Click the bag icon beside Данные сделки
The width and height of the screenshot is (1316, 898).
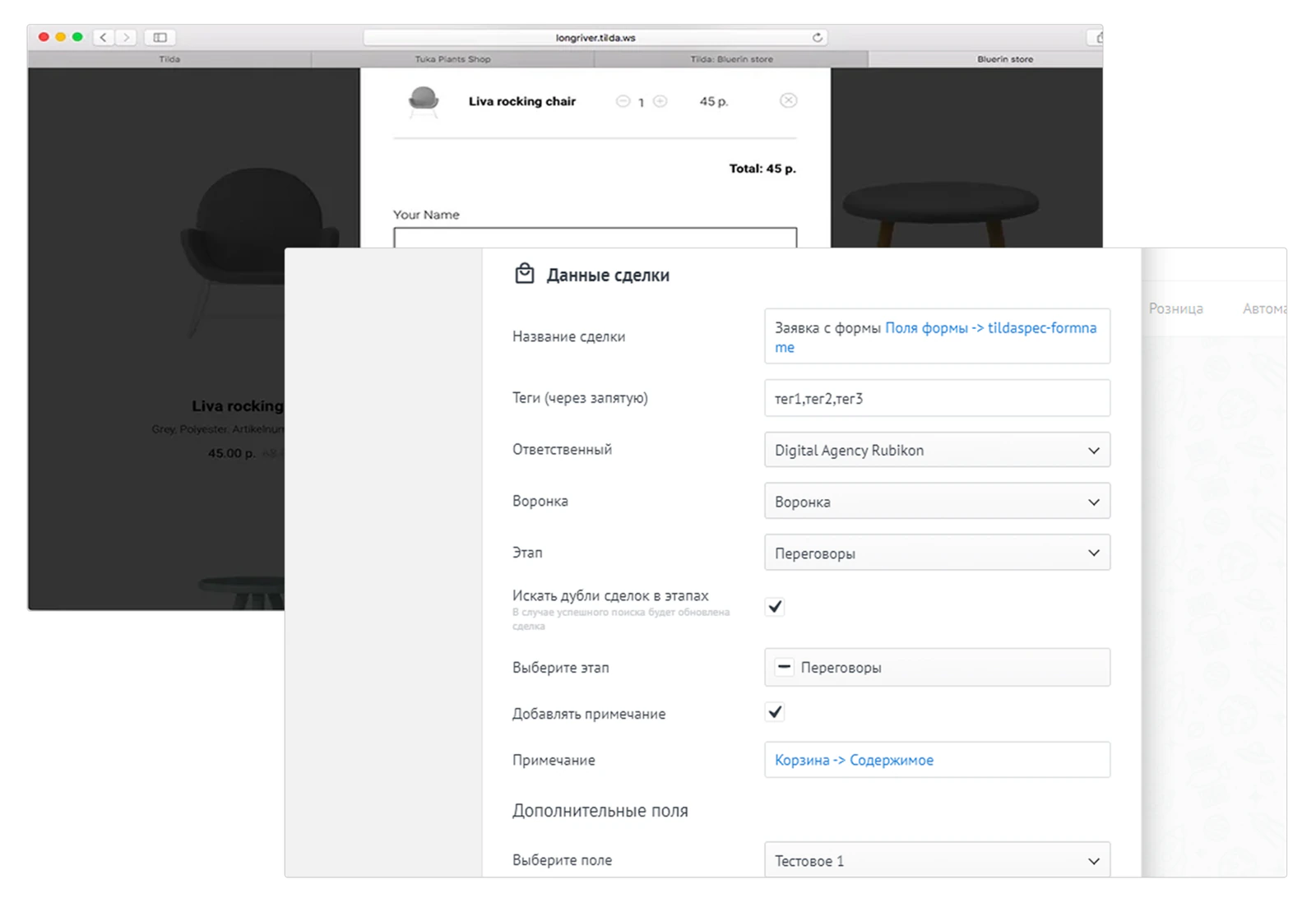point(524,274)
